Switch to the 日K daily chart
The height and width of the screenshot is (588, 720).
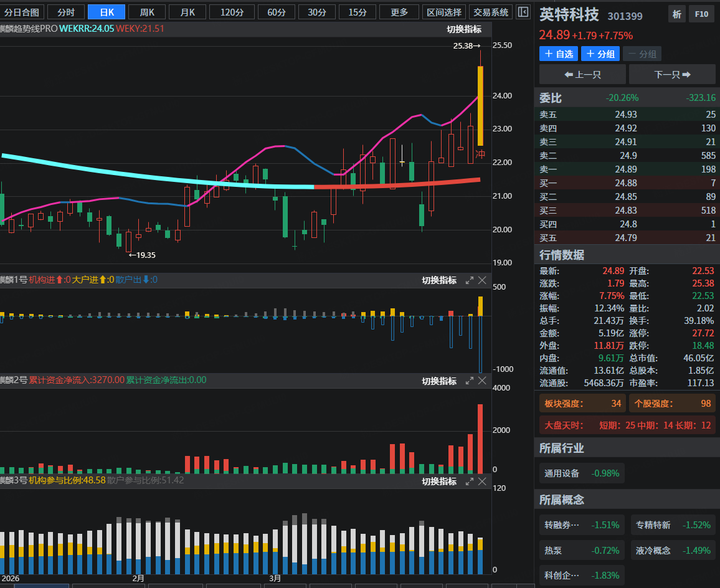106,12
